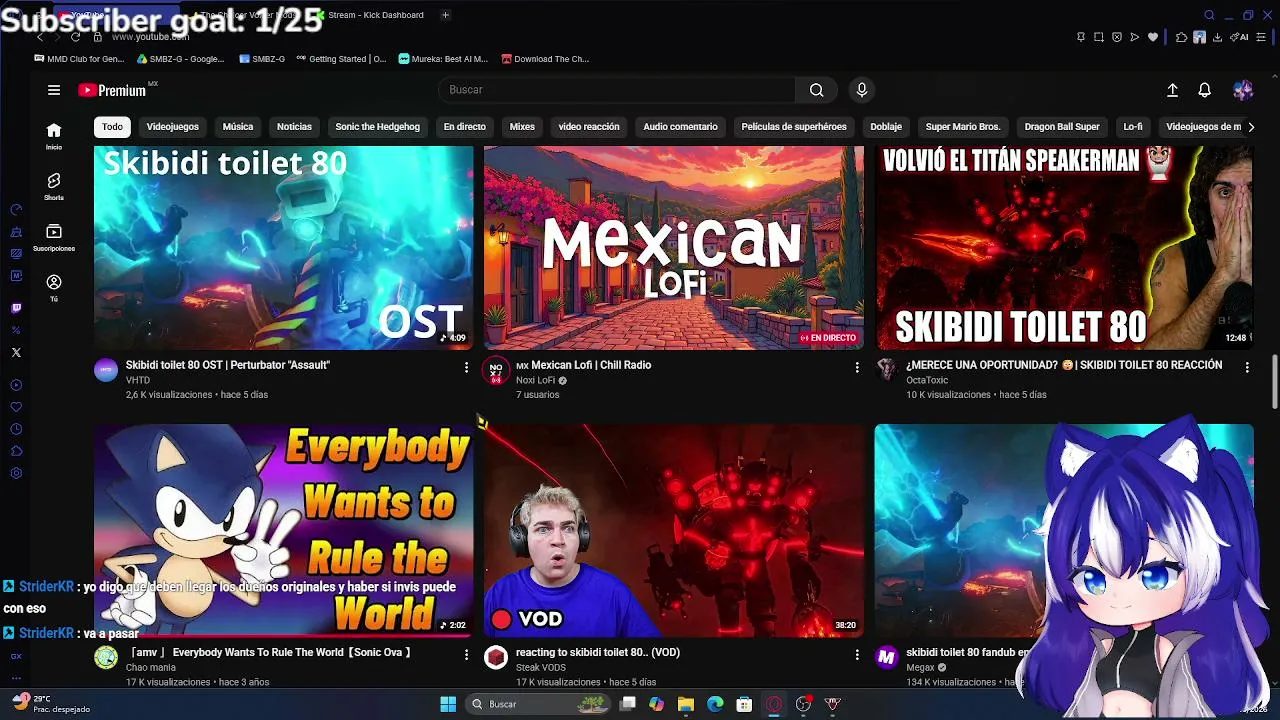Image resolution: width=1280 pixels, height=720 pixels.
Task: Open Shorts from the sidebar
Action: click(x=54, y=186)
